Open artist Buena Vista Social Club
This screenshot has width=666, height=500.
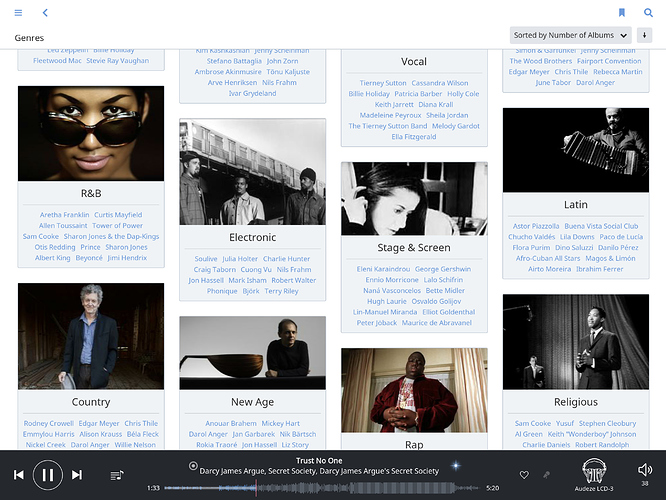click(x=601, y=226)
